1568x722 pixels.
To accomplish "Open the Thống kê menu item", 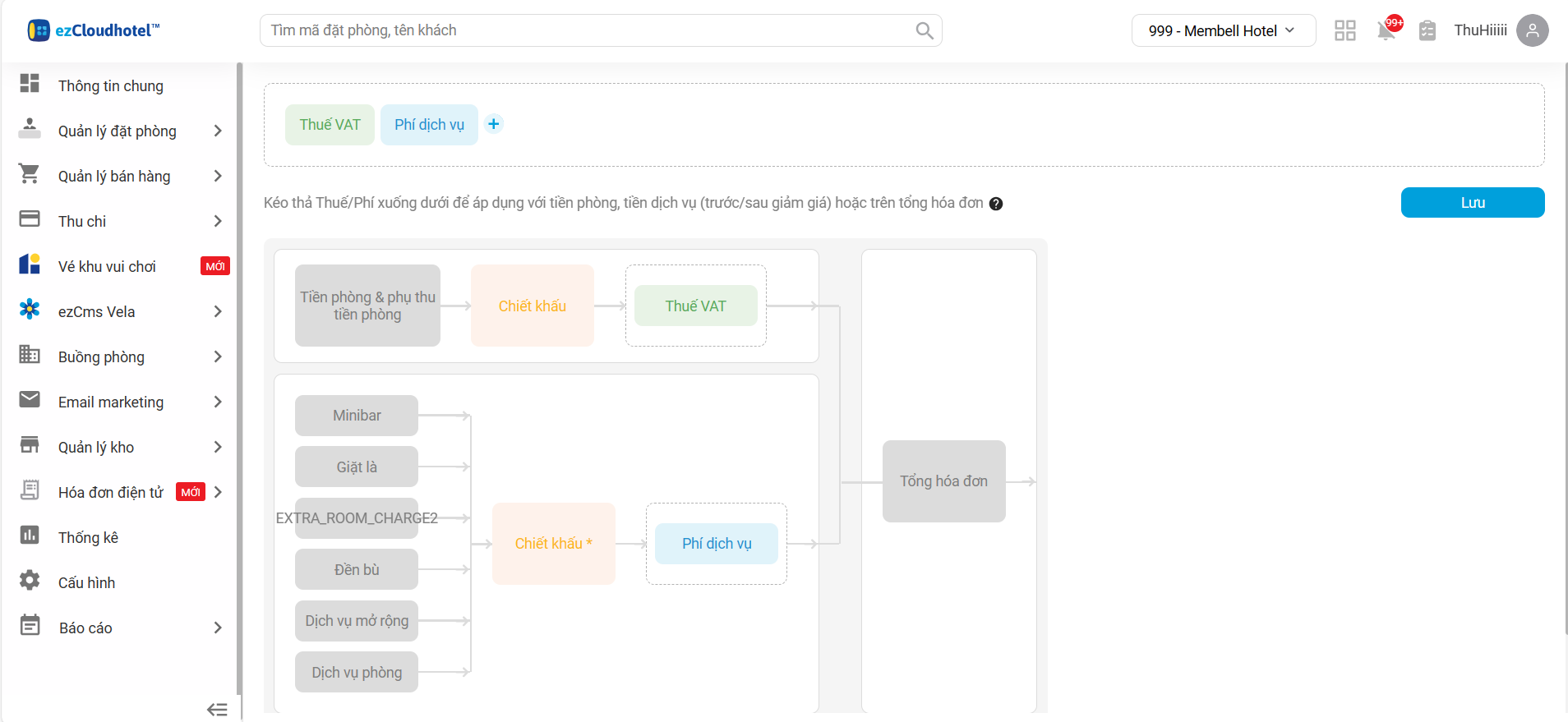I will point(88,537).
